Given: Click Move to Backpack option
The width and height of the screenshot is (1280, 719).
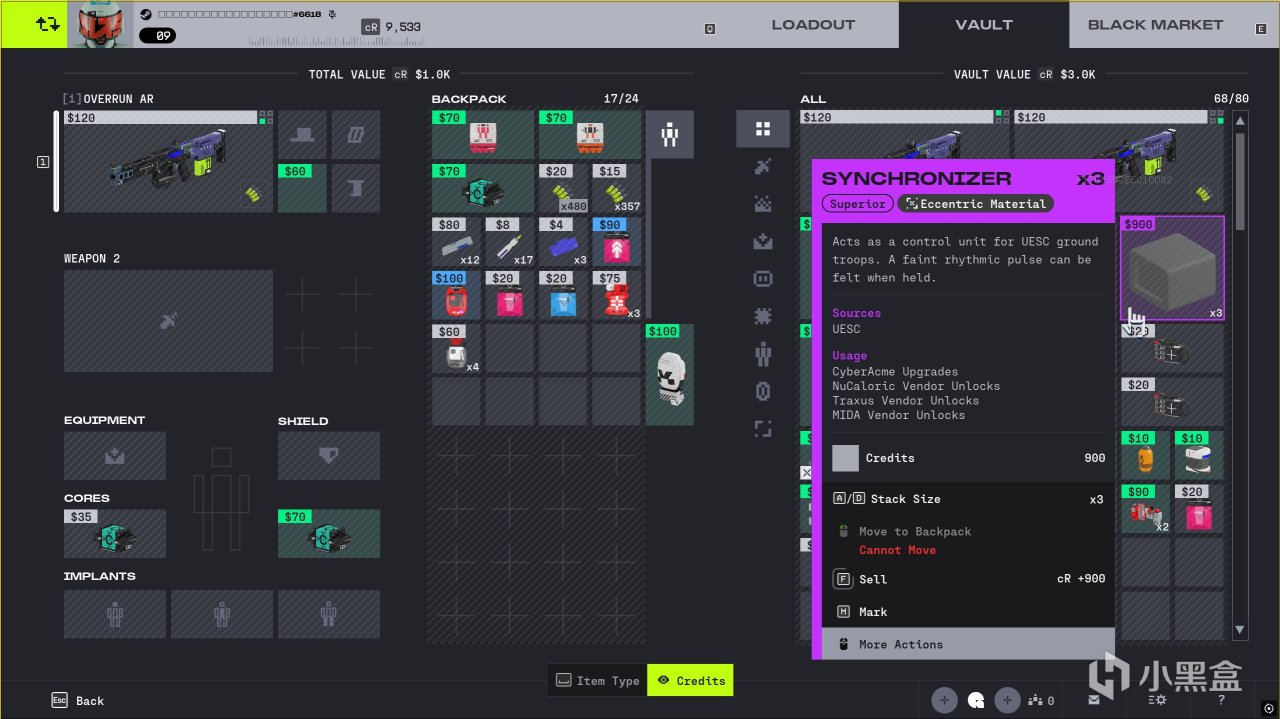Looking at the screenshot, I should pyautogui.click(x=968, y=540).
